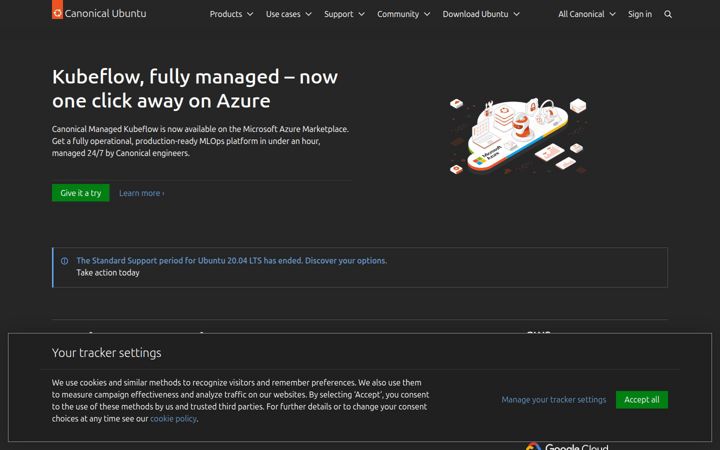Viewport: 720px width, 450px height.
Task: Click the Take action today text
Action: pyautogui.click(x=108, y=273)
